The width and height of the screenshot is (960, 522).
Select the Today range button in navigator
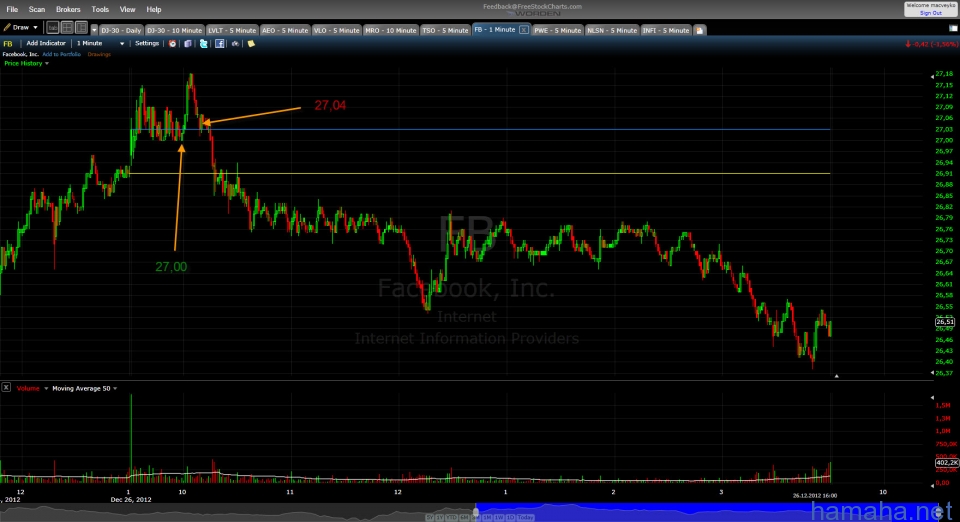[525, 518]
